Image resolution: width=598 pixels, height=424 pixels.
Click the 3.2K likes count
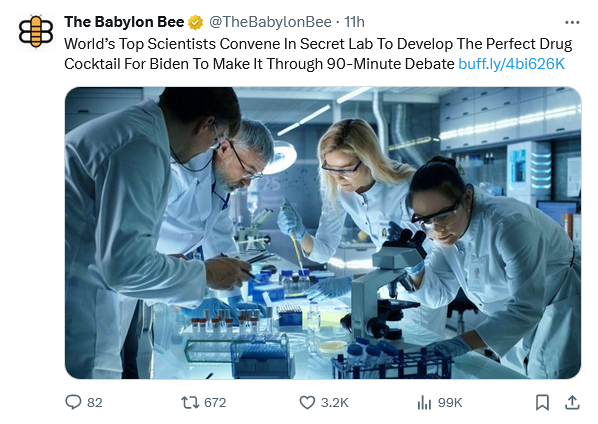(334, 403)
